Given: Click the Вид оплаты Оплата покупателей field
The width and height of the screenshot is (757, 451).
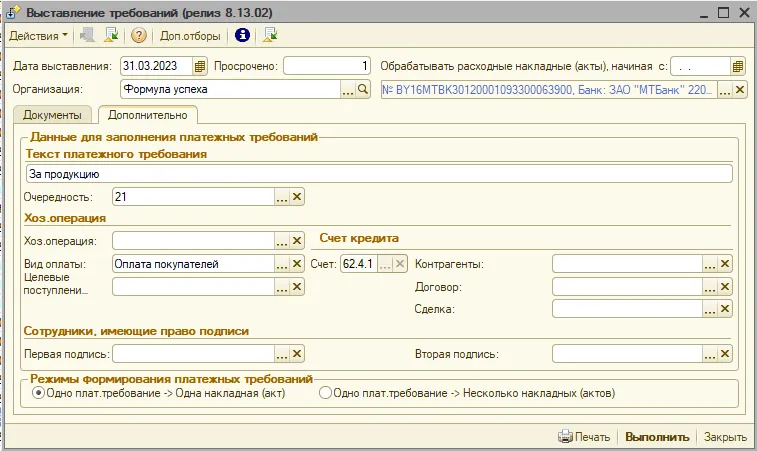Looking at the screenshot, I should click(x=193, y=264).
